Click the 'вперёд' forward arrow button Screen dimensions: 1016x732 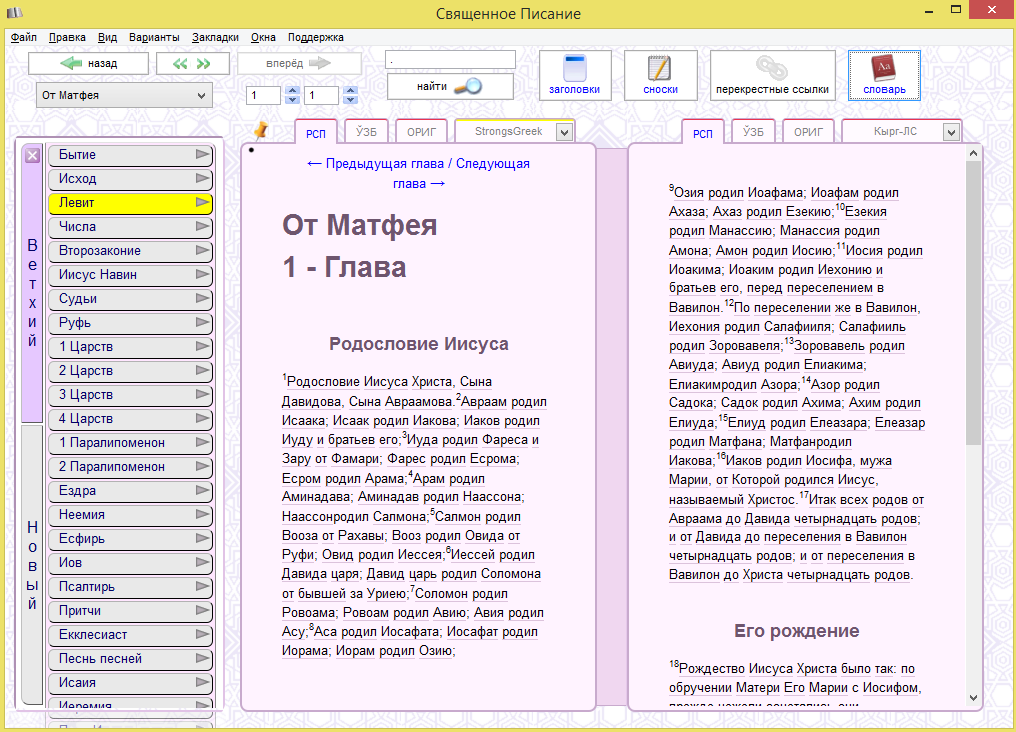[299, 63]
